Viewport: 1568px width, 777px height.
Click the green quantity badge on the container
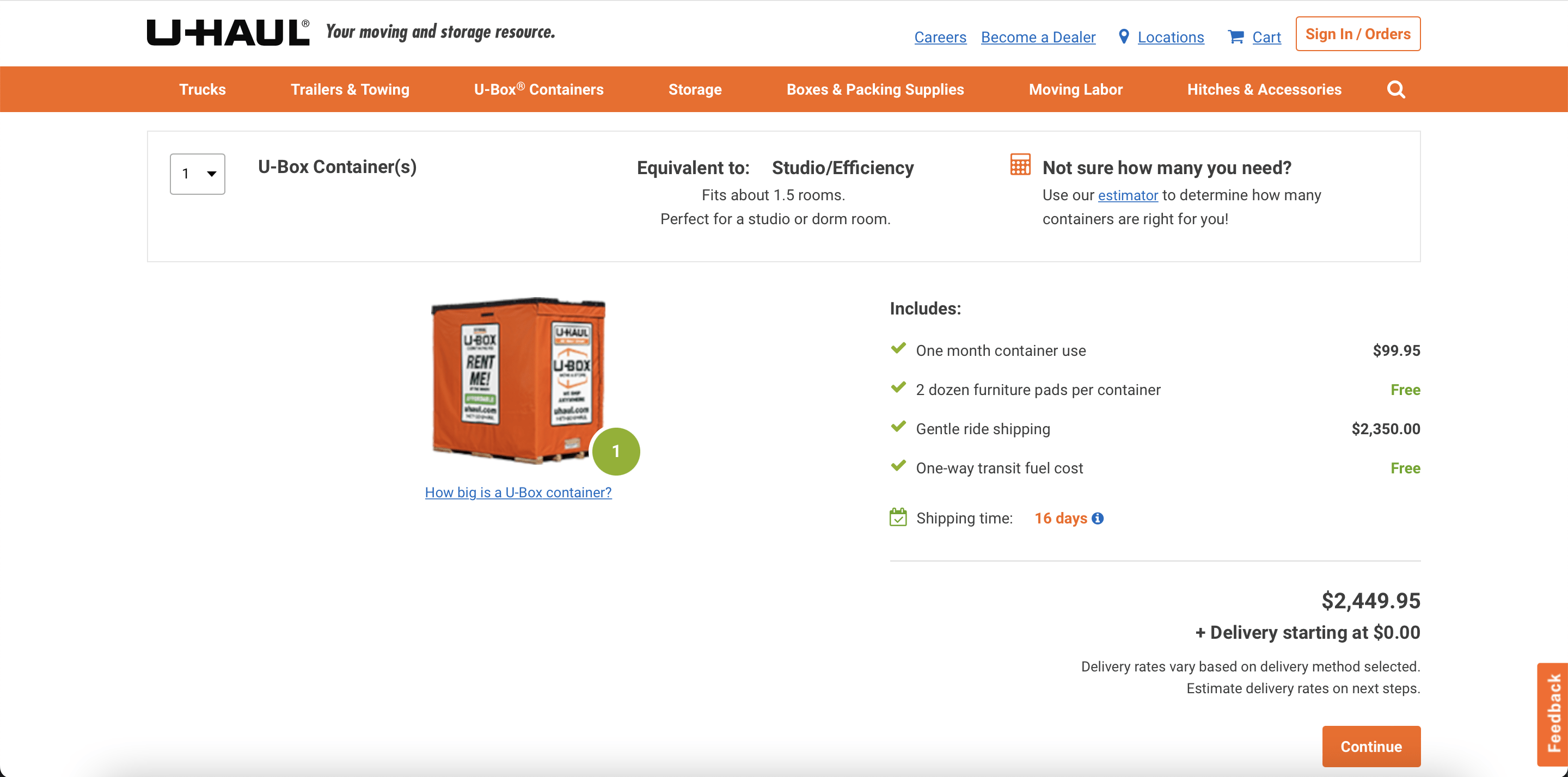[615, 451]
